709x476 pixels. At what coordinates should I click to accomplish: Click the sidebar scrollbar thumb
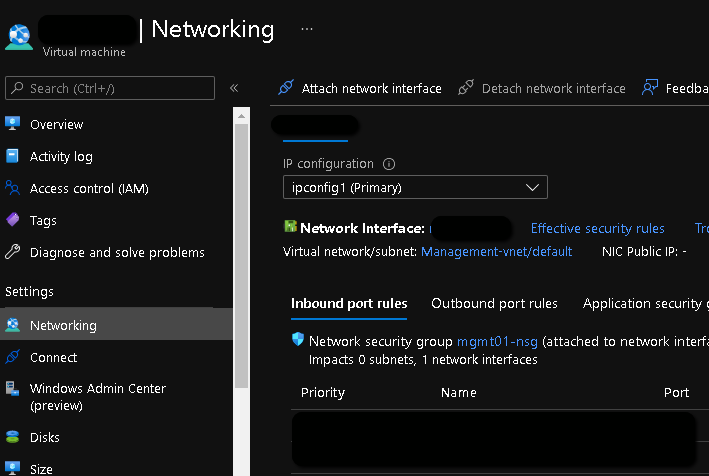(241, 255)
